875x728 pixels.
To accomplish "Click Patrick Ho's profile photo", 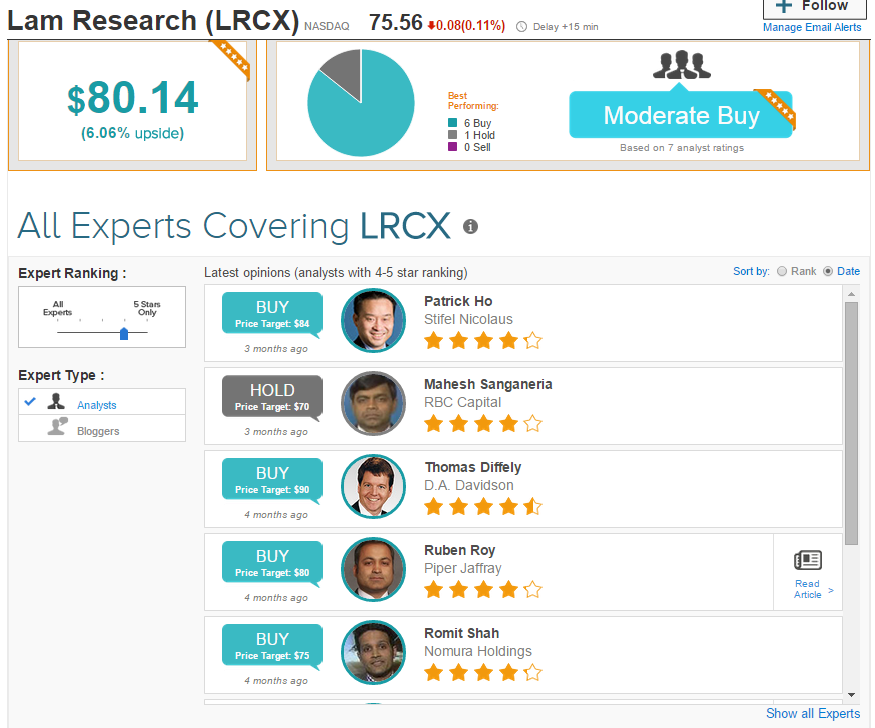I will pos(373,320).
